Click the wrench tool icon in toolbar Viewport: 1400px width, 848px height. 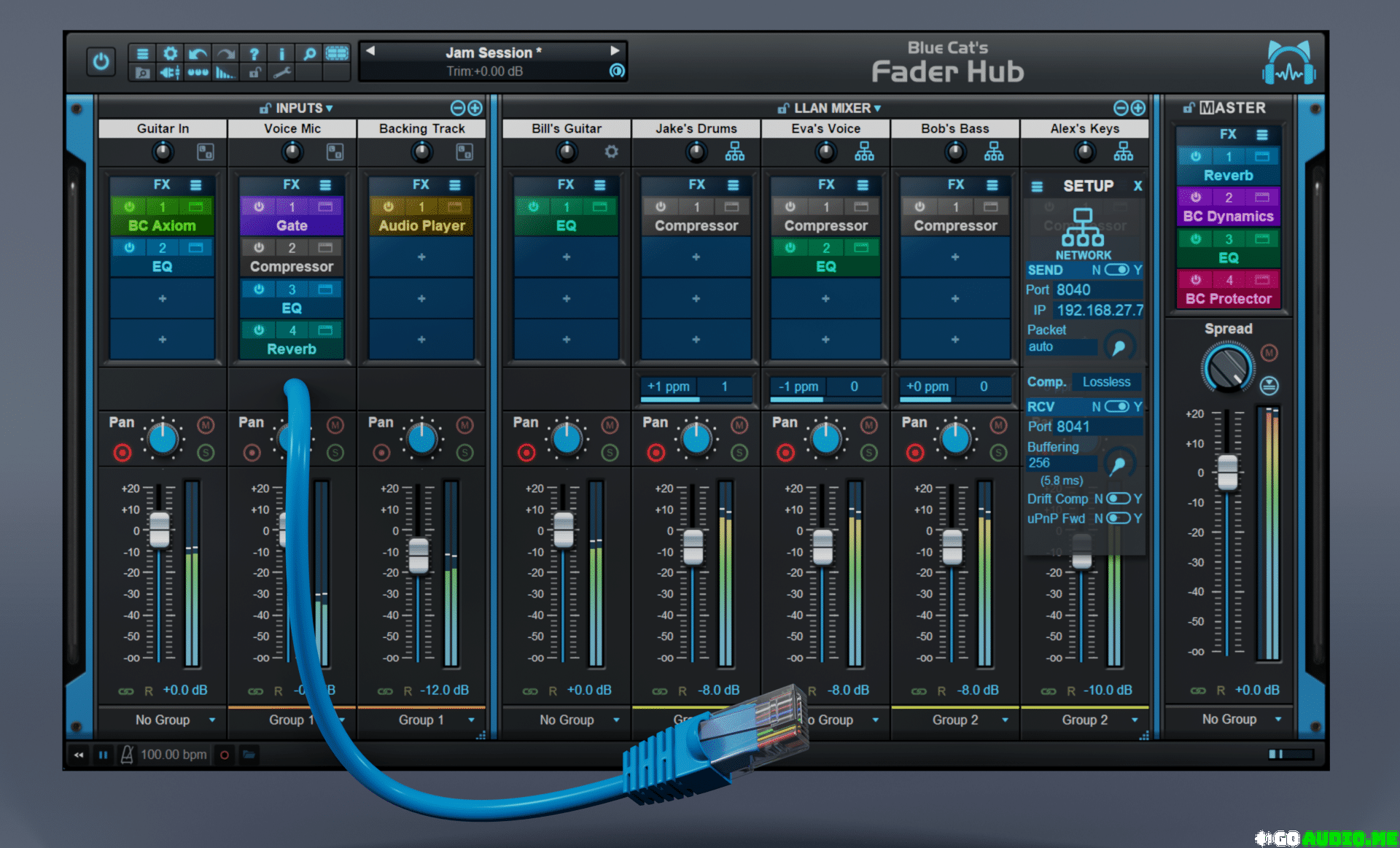[x=281, y=72]
